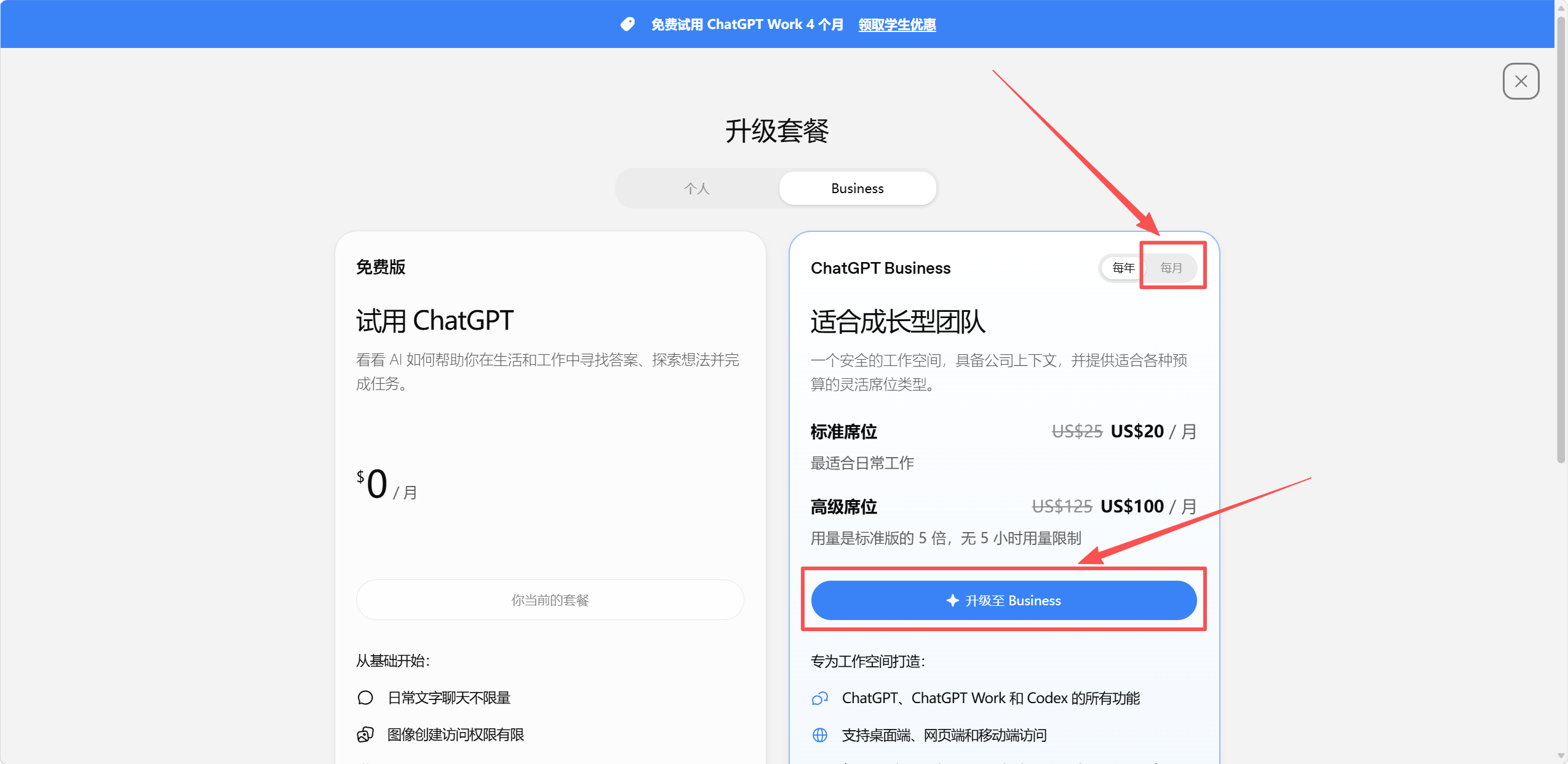Click the 图像创建访问权限有限 feature text
The width and height of the screenshot is (1568, 764).
(456, 734)
